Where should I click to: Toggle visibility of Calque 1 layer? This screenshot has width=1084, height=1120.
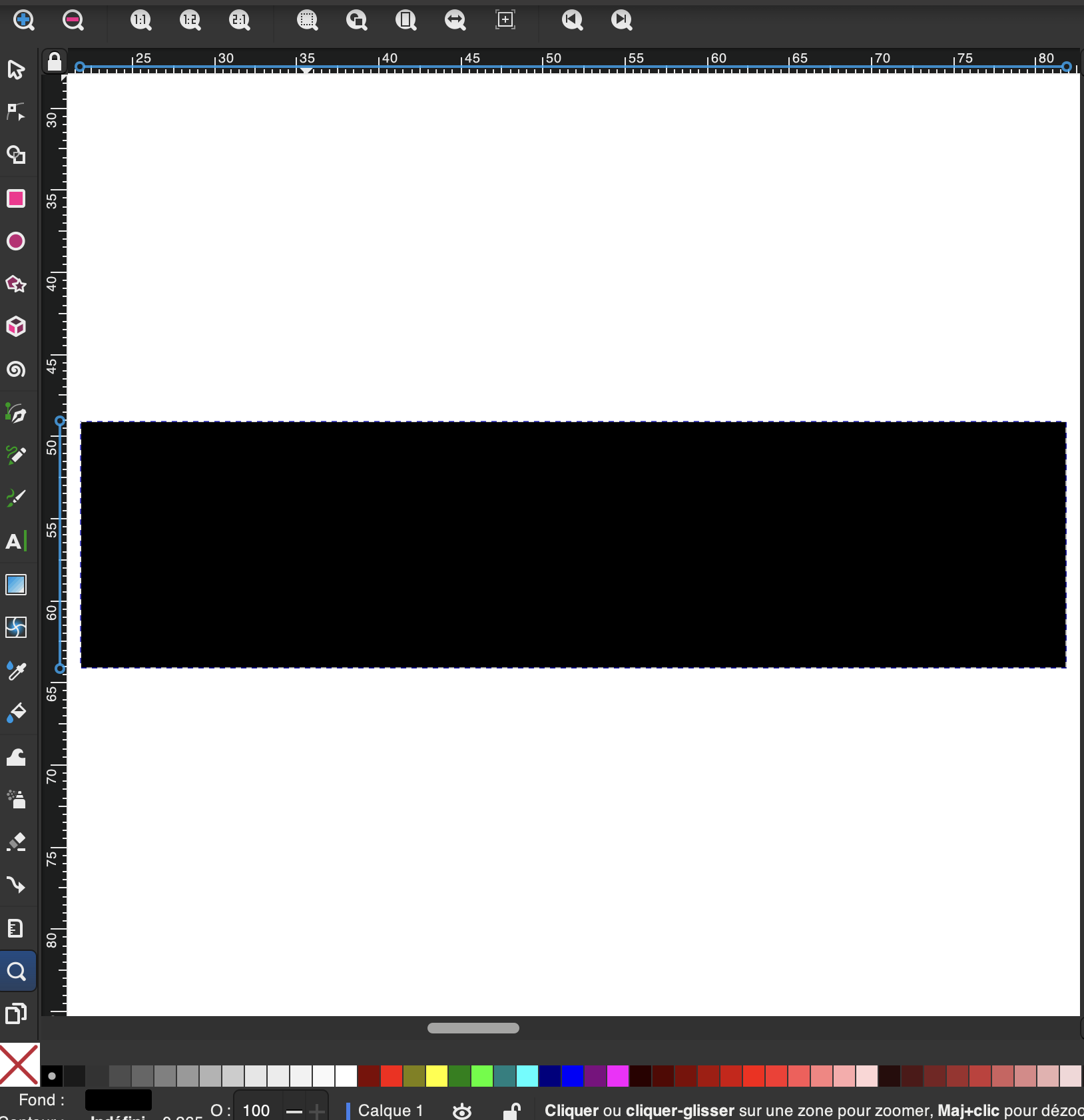pos(462,1111)
